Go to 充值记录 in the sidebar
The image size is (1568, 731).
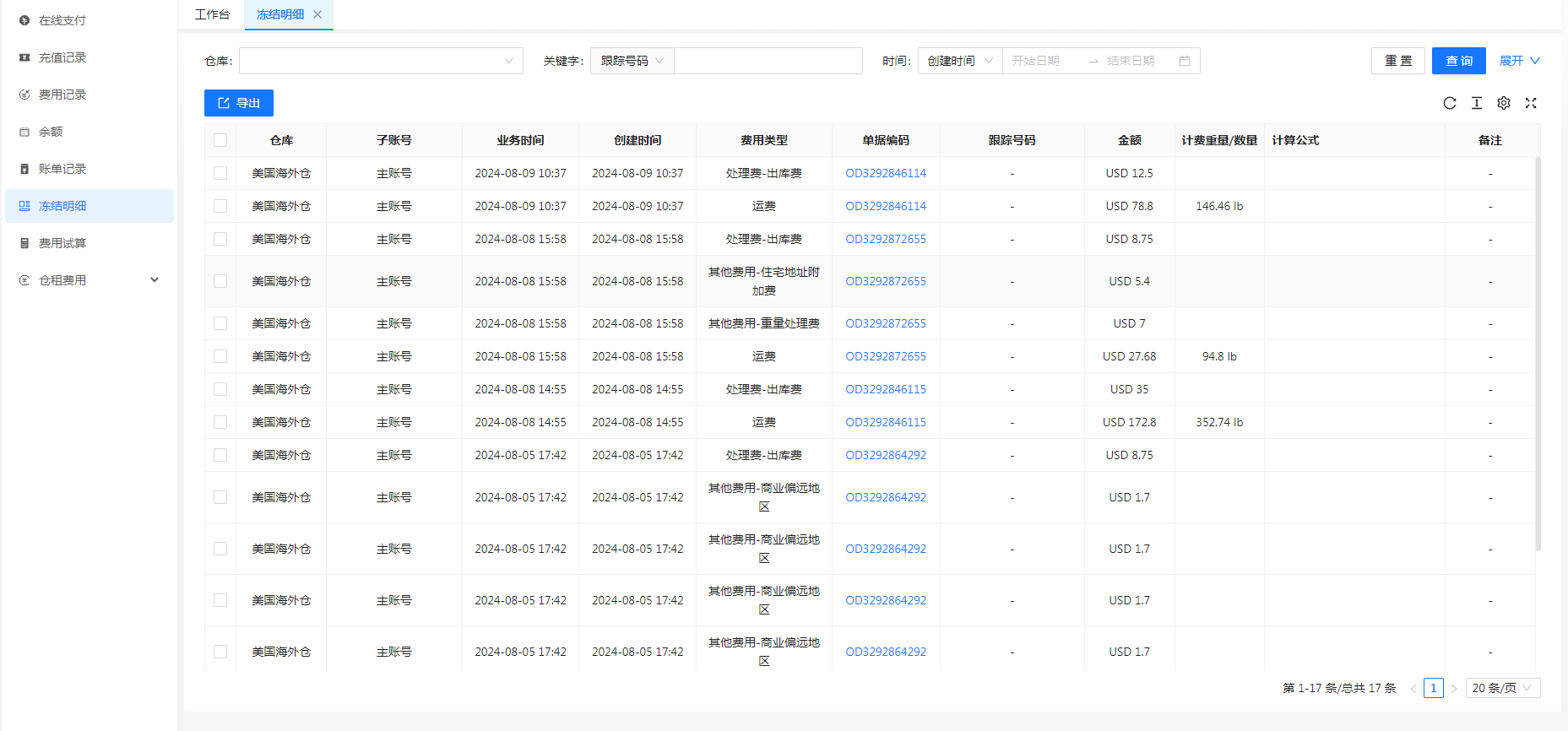62,57
